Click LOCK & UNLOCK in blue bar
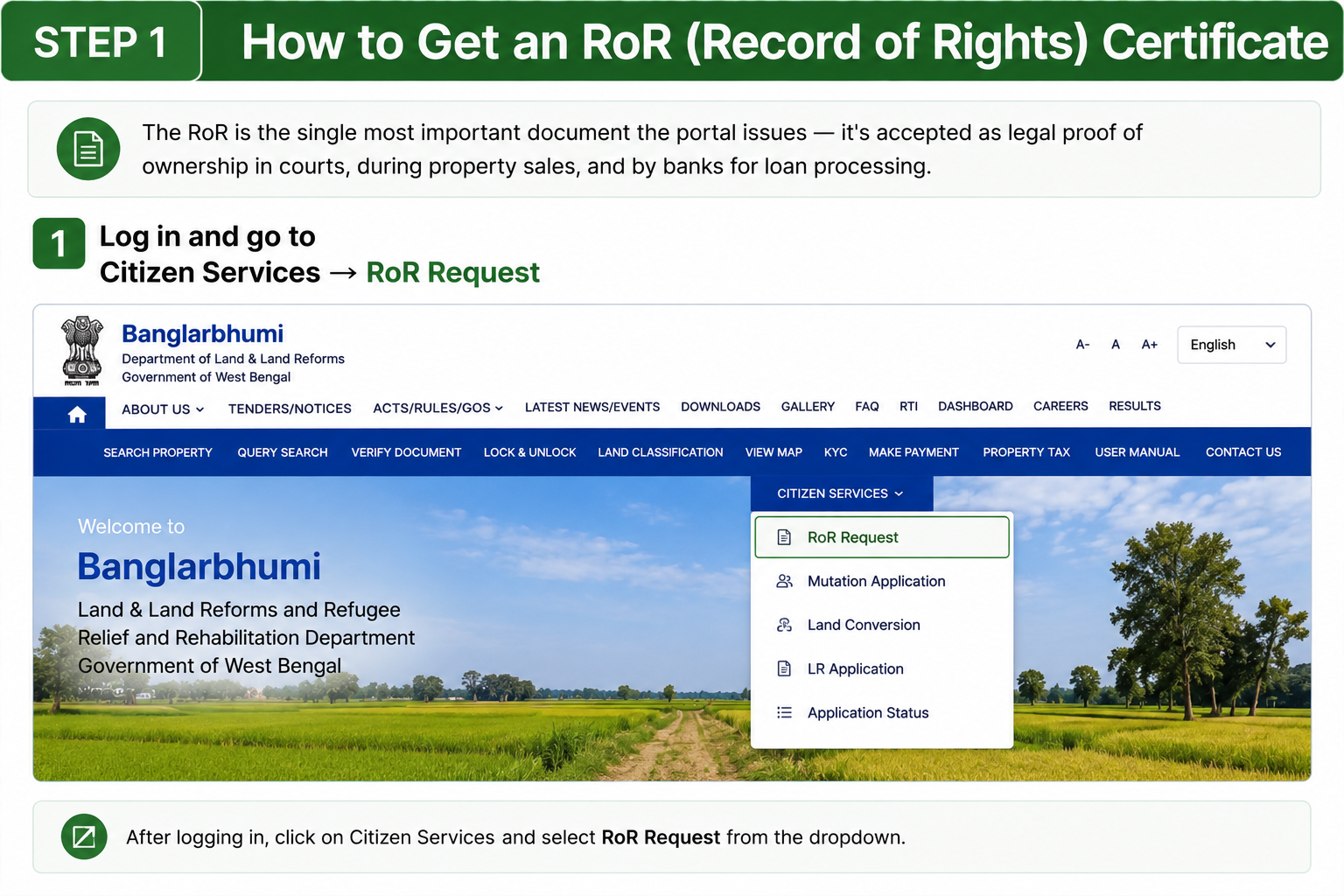Image resolution: width=1344 pixels, height=896 pixels. click(x=529, y=452)
